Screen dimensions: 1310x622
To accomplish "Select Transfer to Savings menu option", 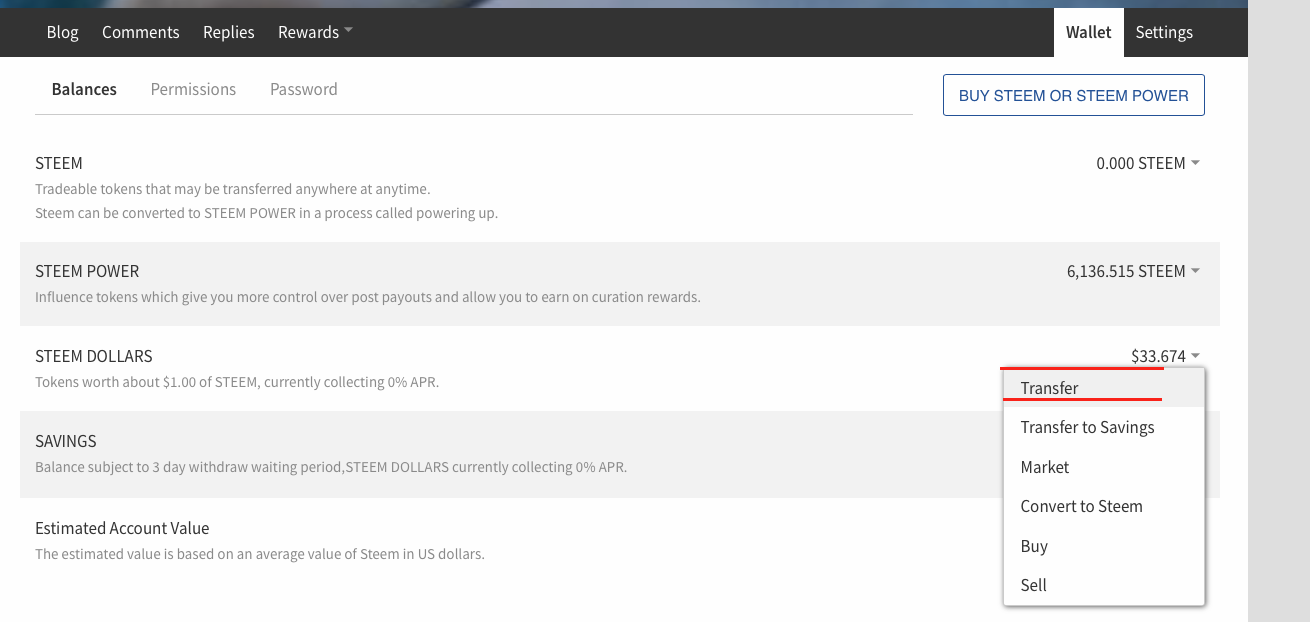I will point(1087,427).
